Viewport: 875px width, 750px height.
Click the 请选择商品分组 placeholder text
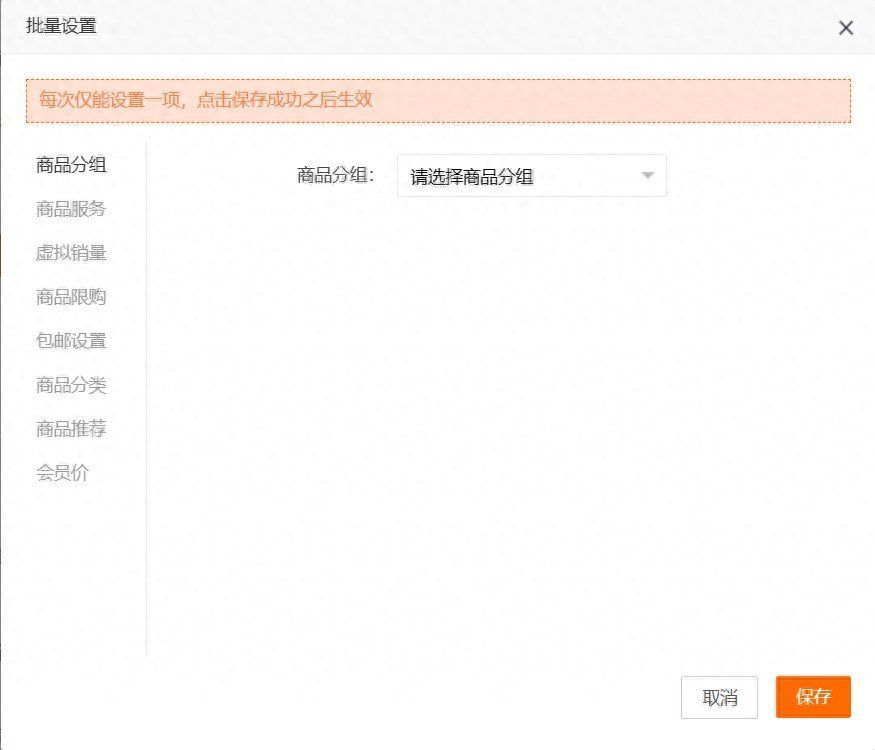point(472,177)
